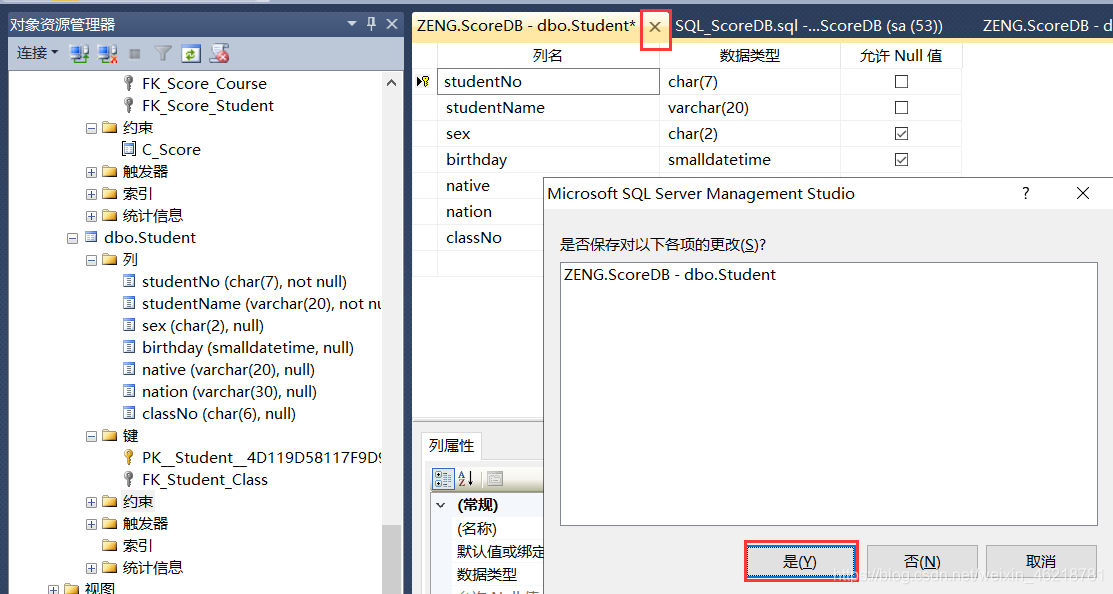Collapse the (常规) properties group
The width and height of the screenshot is (1113, 594).
click(441, 505)
